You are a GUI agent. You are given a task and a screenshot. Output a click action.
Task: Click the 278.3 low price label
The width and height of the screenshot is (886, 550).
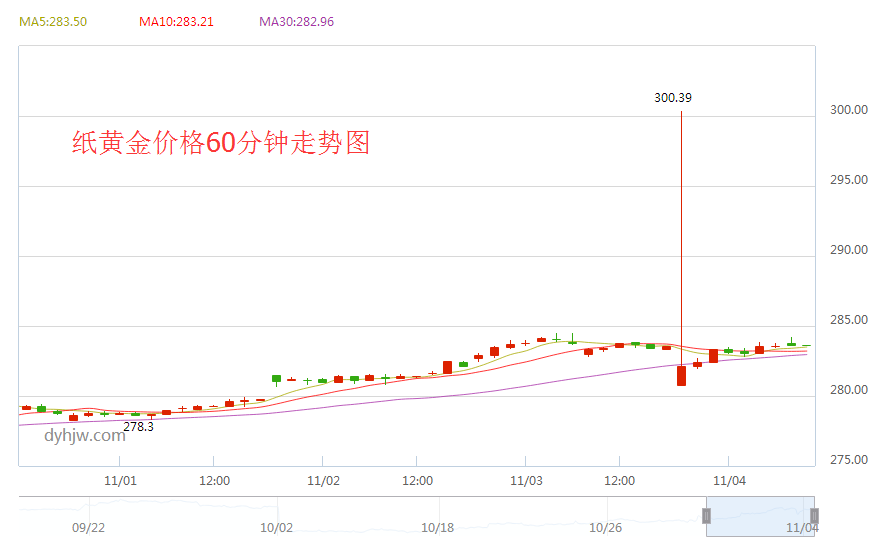138,427
